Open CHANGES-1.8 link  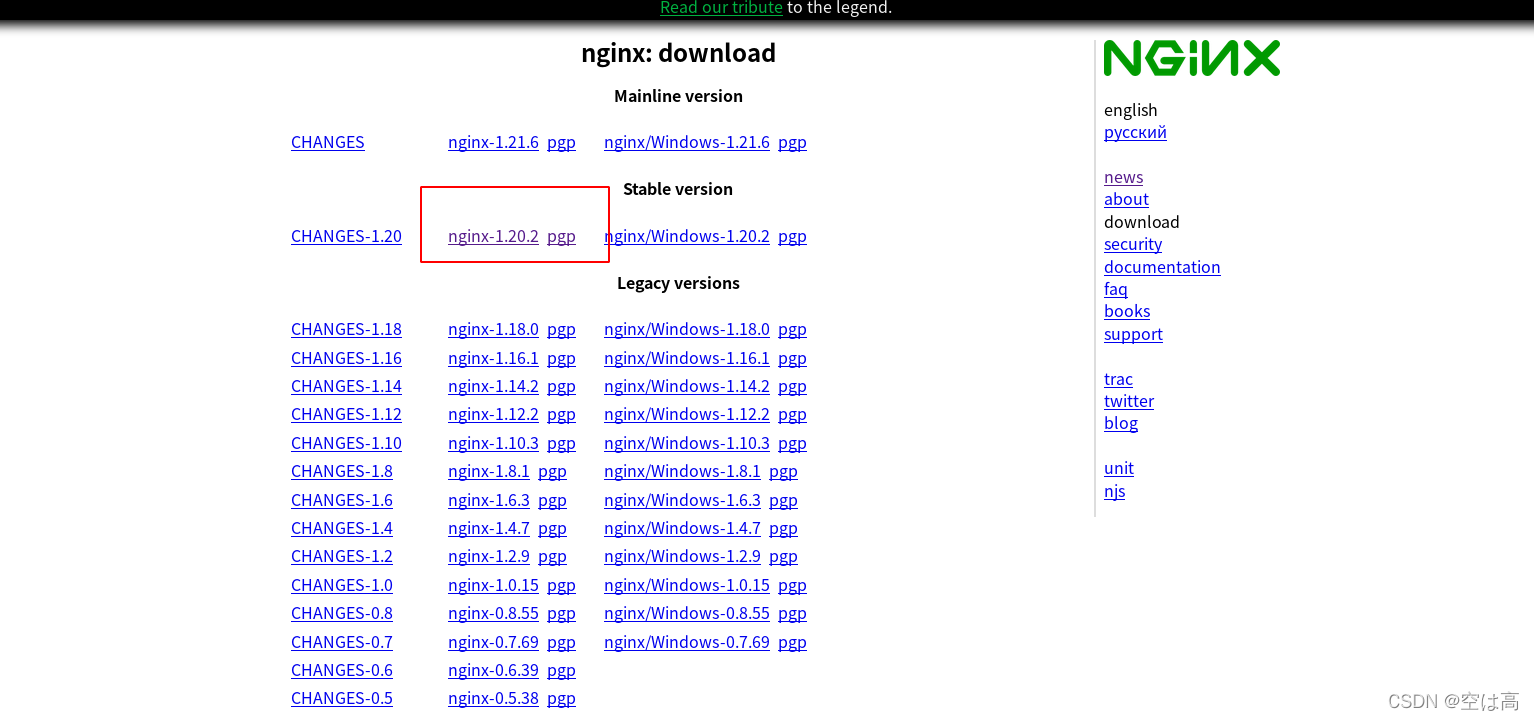coord(342,471)
